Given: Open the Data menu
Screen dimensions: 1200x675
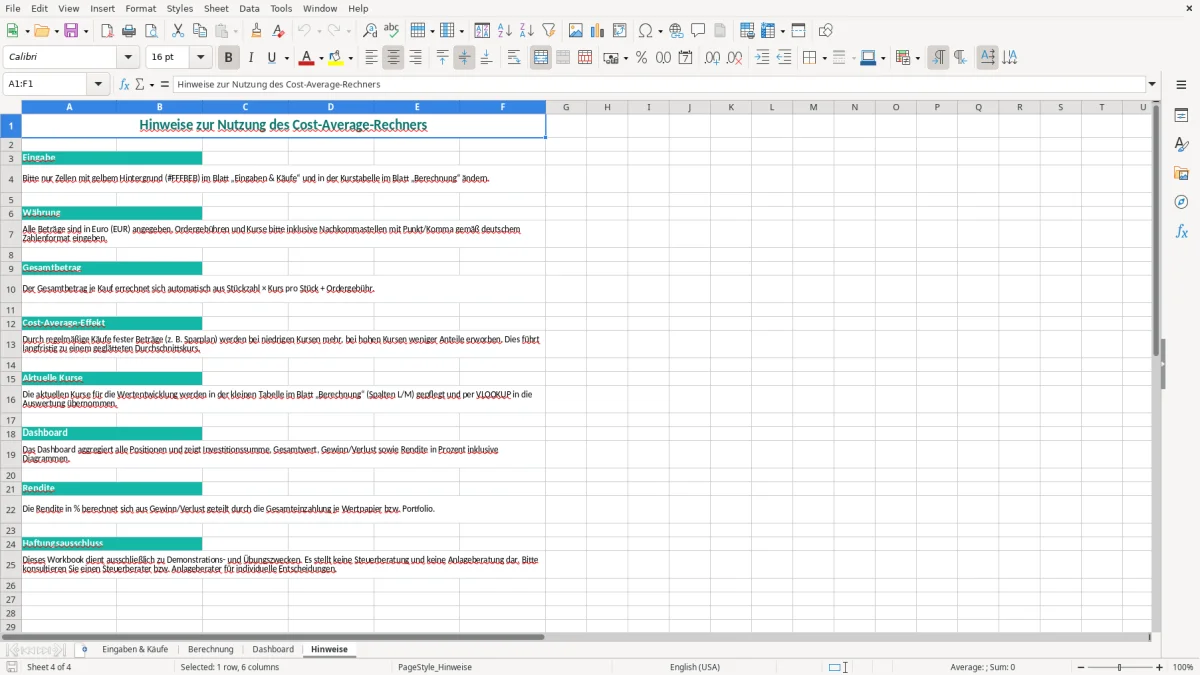Looking at the screenshot, I should pyautogui.click(x=249, y=8).
